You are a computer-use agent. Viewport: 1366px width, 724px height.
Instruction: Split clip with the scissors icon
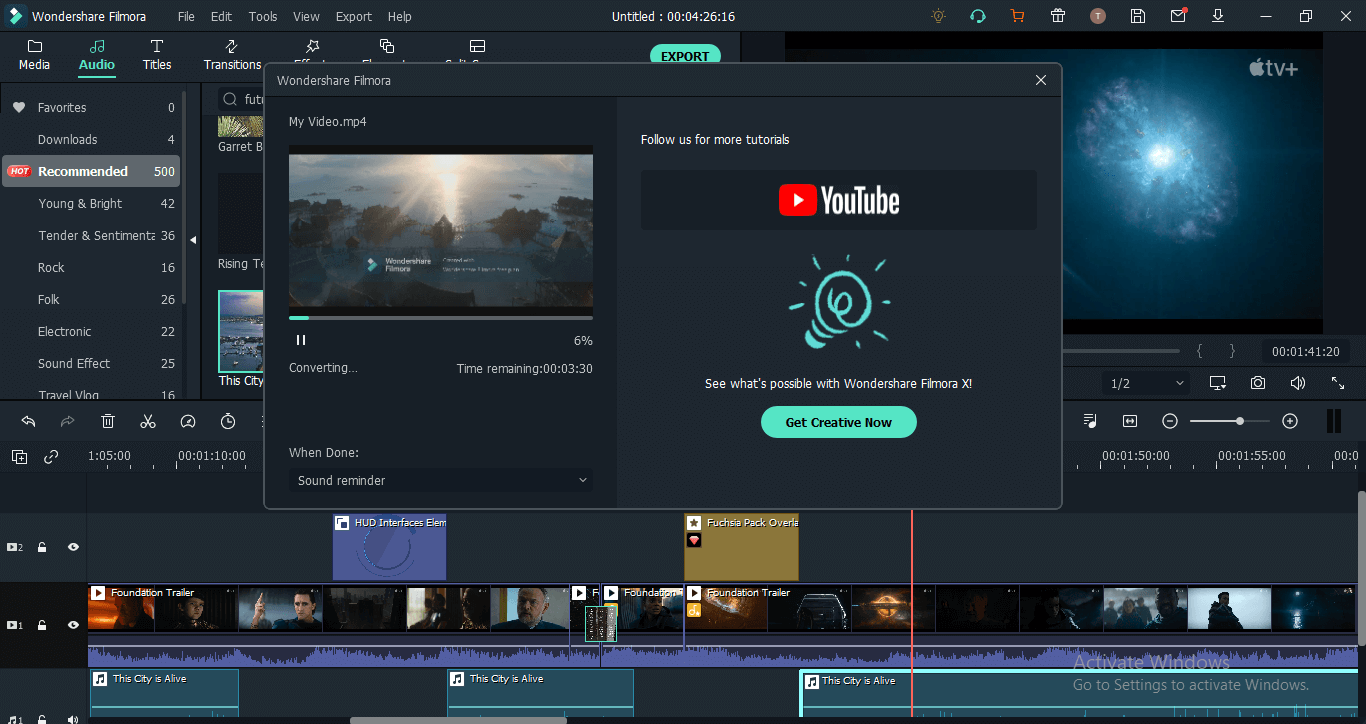pos(148,421)
